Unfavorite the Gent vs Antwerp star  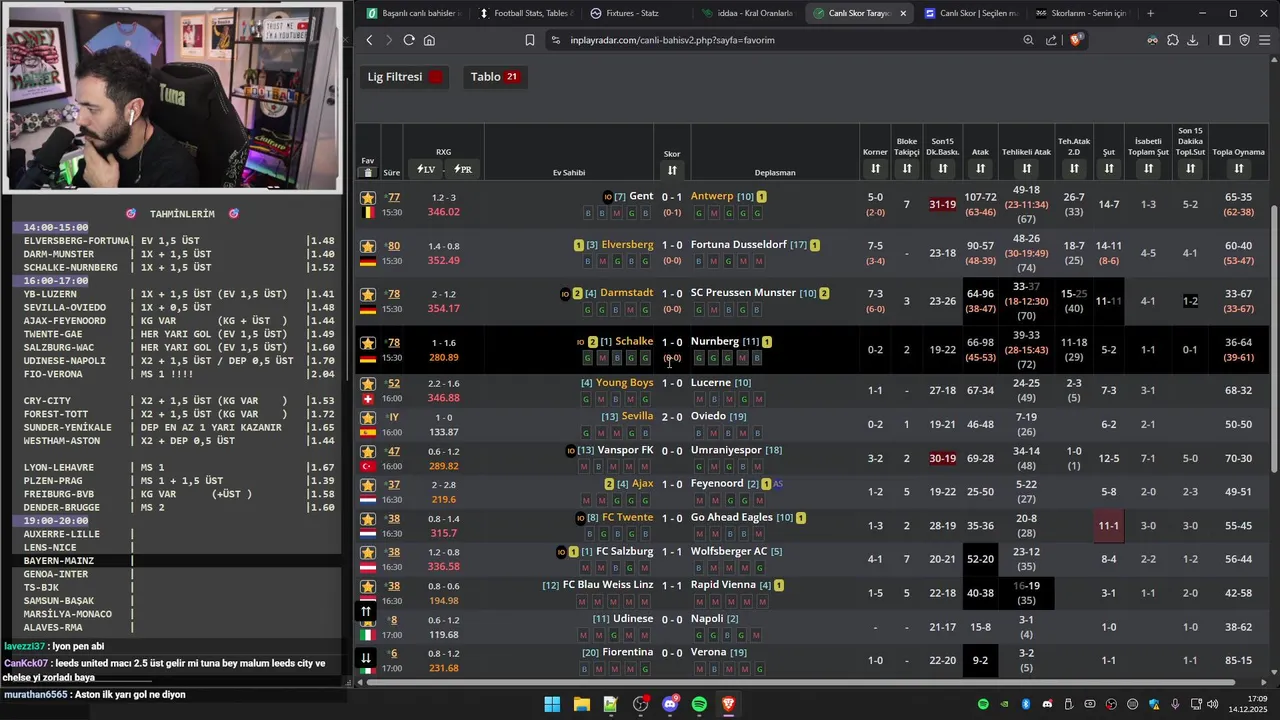[x=368, y=198]
